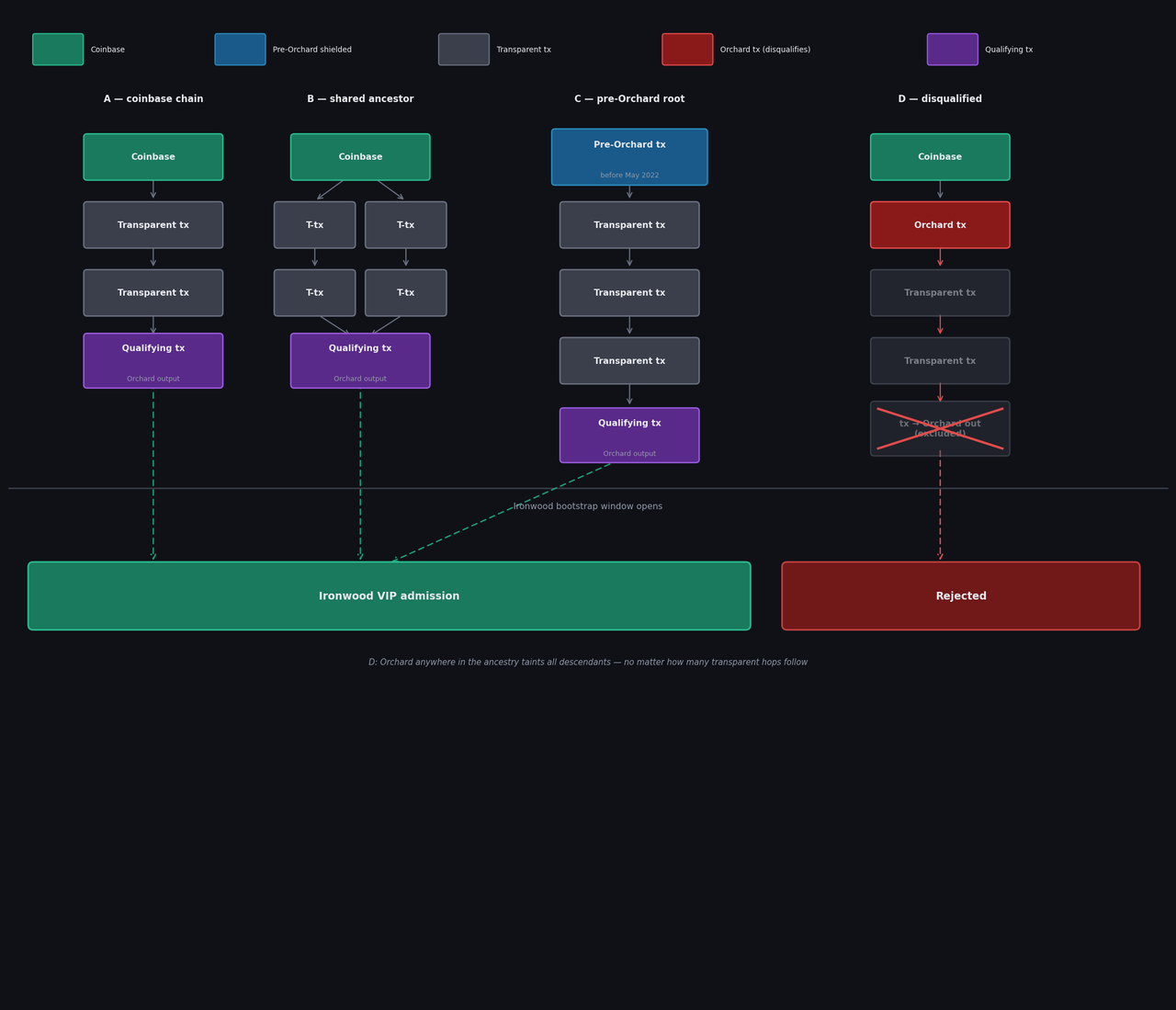1176x1010 pixels.
Task: Click the 'Pre-Orchard shielded' legend label
Action: (312, 50)
